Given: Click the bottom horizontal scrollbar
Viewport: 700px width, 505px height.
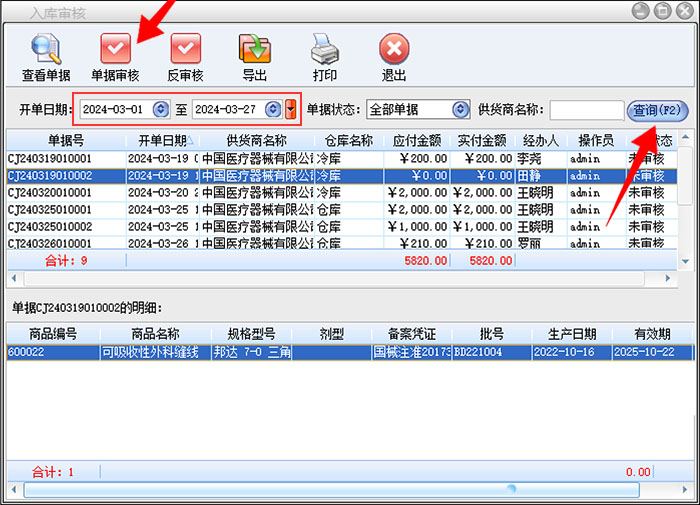Looking at the screenshot, I should [x=330, y=490].
